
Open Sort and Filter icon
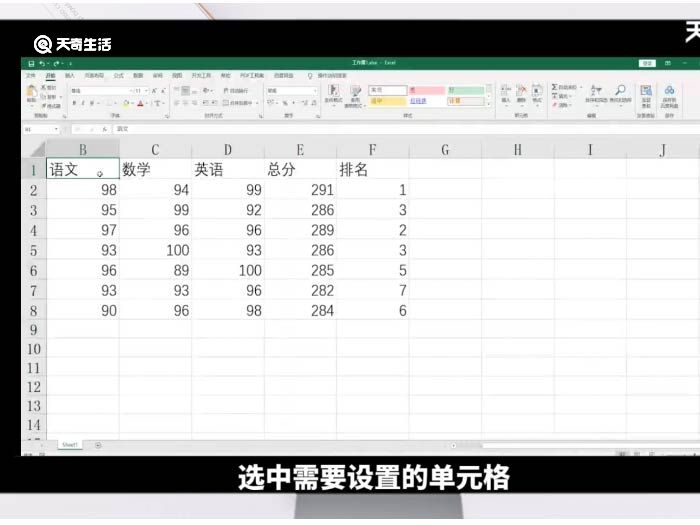click(596, 91)
